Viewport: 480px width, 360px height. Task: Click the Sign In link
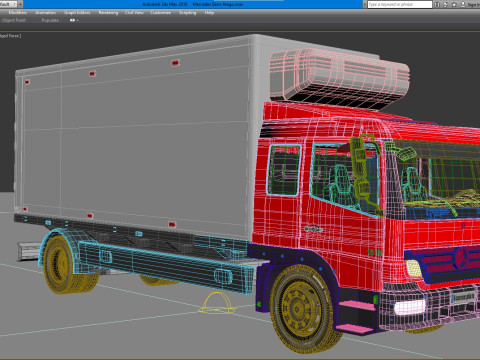[473, 5]
